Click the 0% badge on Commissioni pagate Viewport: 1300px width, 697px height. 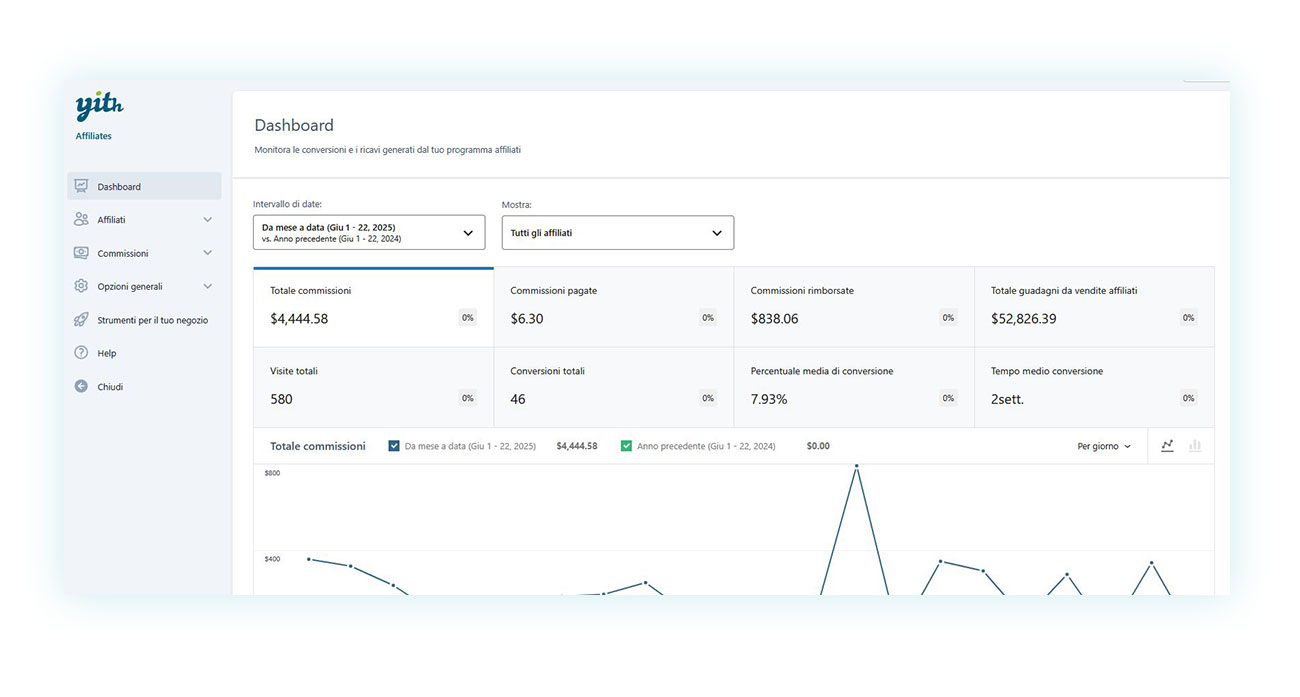(x=708, y=318)
